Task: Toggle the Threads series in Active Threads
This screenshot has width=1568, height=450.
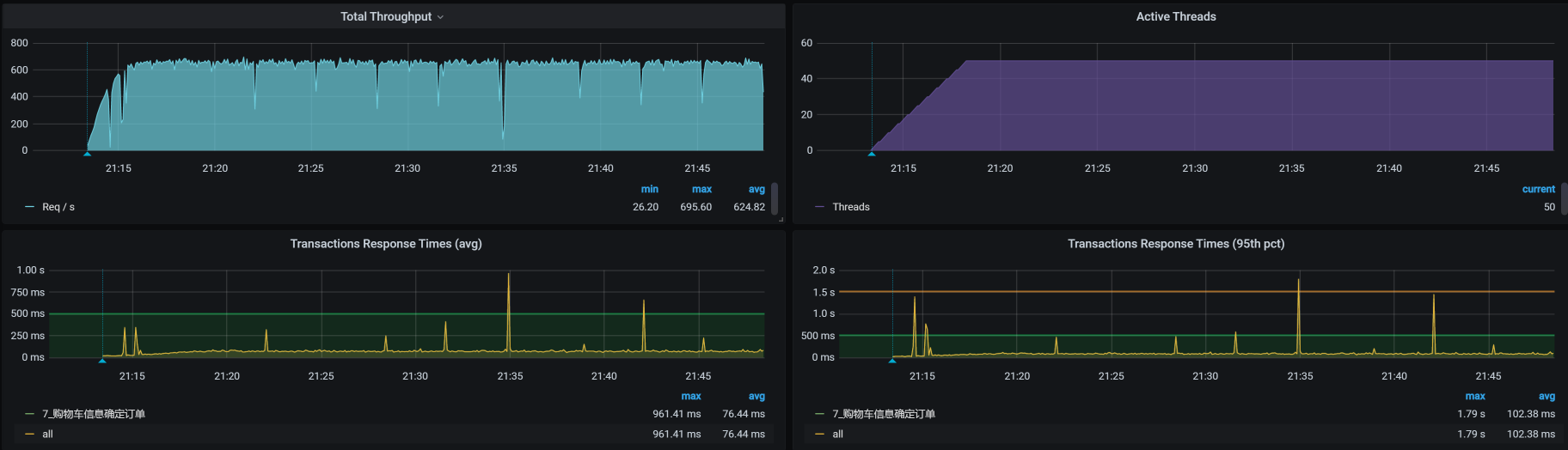Action: coord(851,207)
